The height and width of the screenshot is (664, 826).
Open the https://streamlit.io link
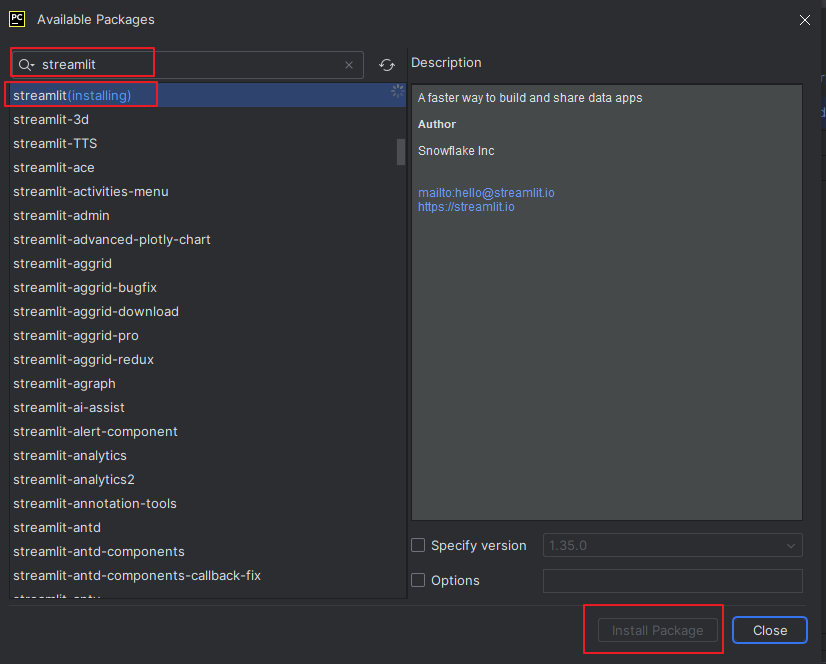[x=466, y=207]
